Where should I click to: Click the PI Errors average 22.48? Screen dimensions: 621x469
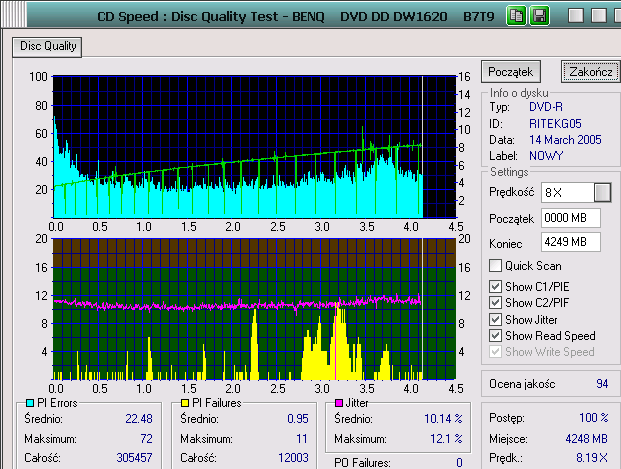pos(139,419)
